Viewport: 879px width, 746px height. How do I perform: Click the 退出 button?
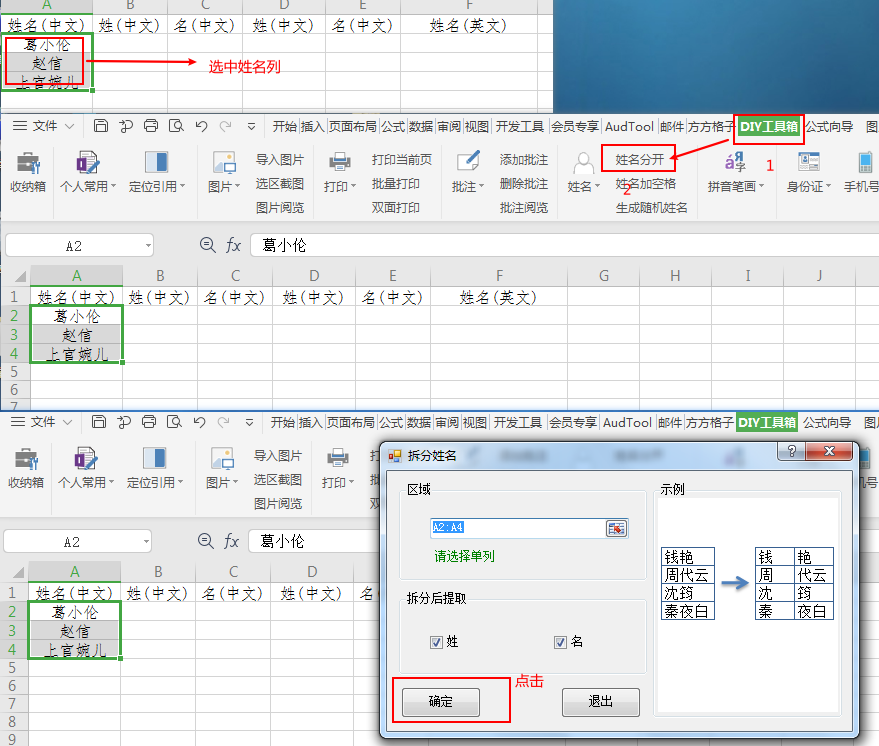point(600,702)
